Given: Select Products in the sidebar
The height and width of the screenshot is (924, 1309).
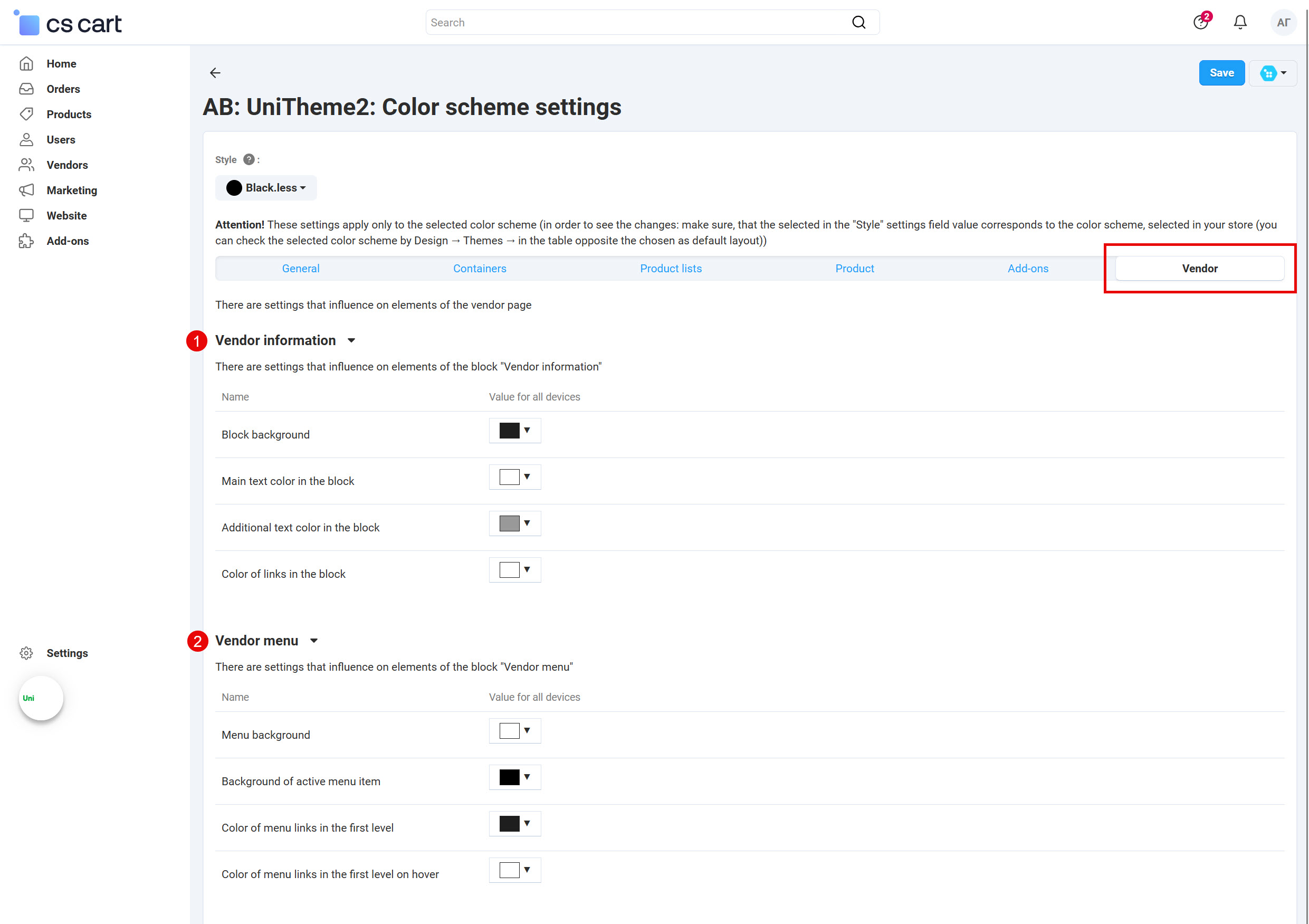Looking at the screenshot, I should 69,114.
